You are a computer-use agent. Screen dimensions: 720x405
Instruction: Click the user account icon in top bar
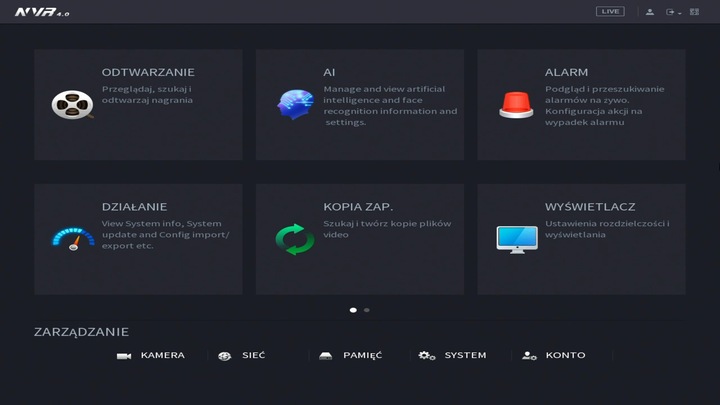[649, 12]
